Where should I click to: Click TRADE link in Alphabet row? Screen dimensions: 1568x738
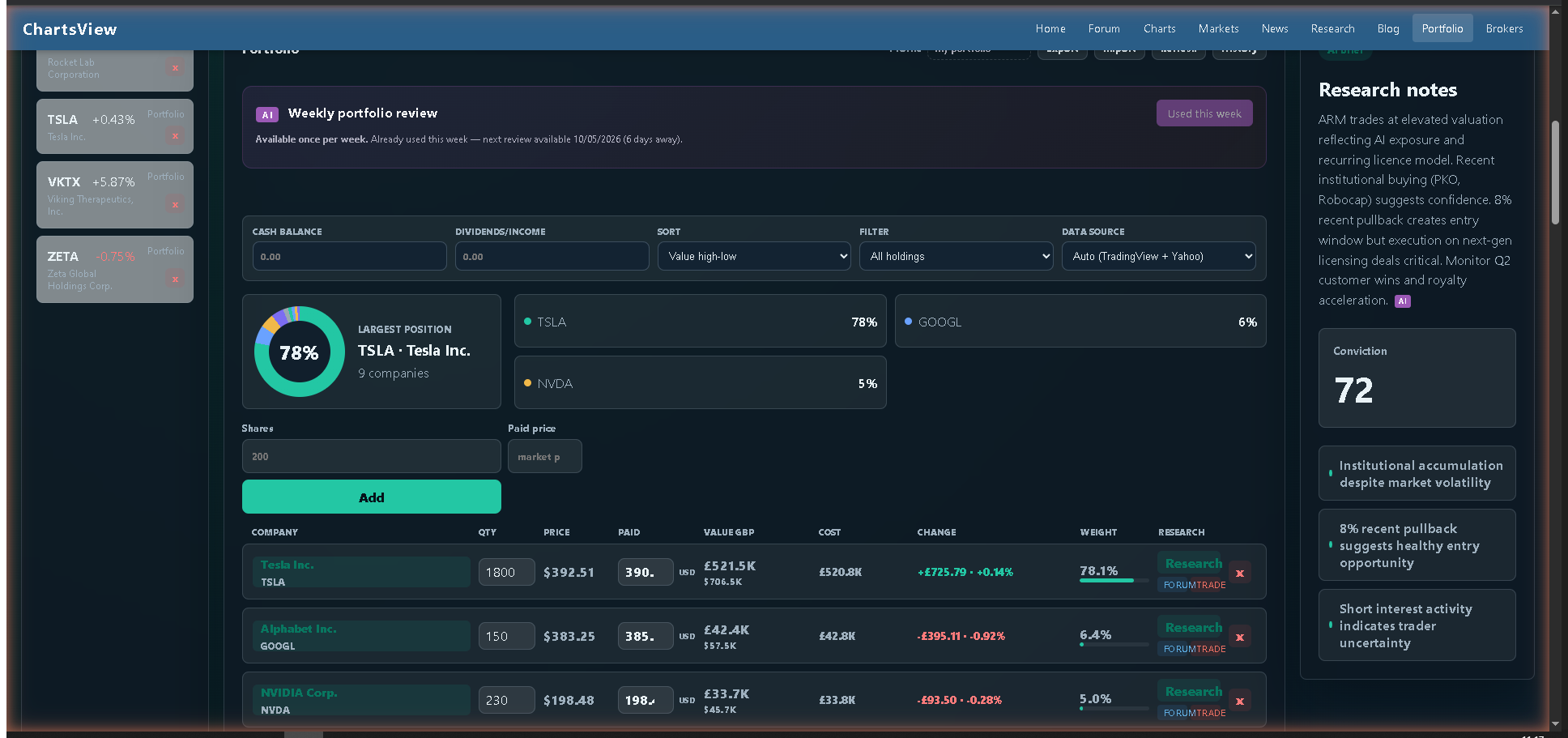pos(1212,649)
